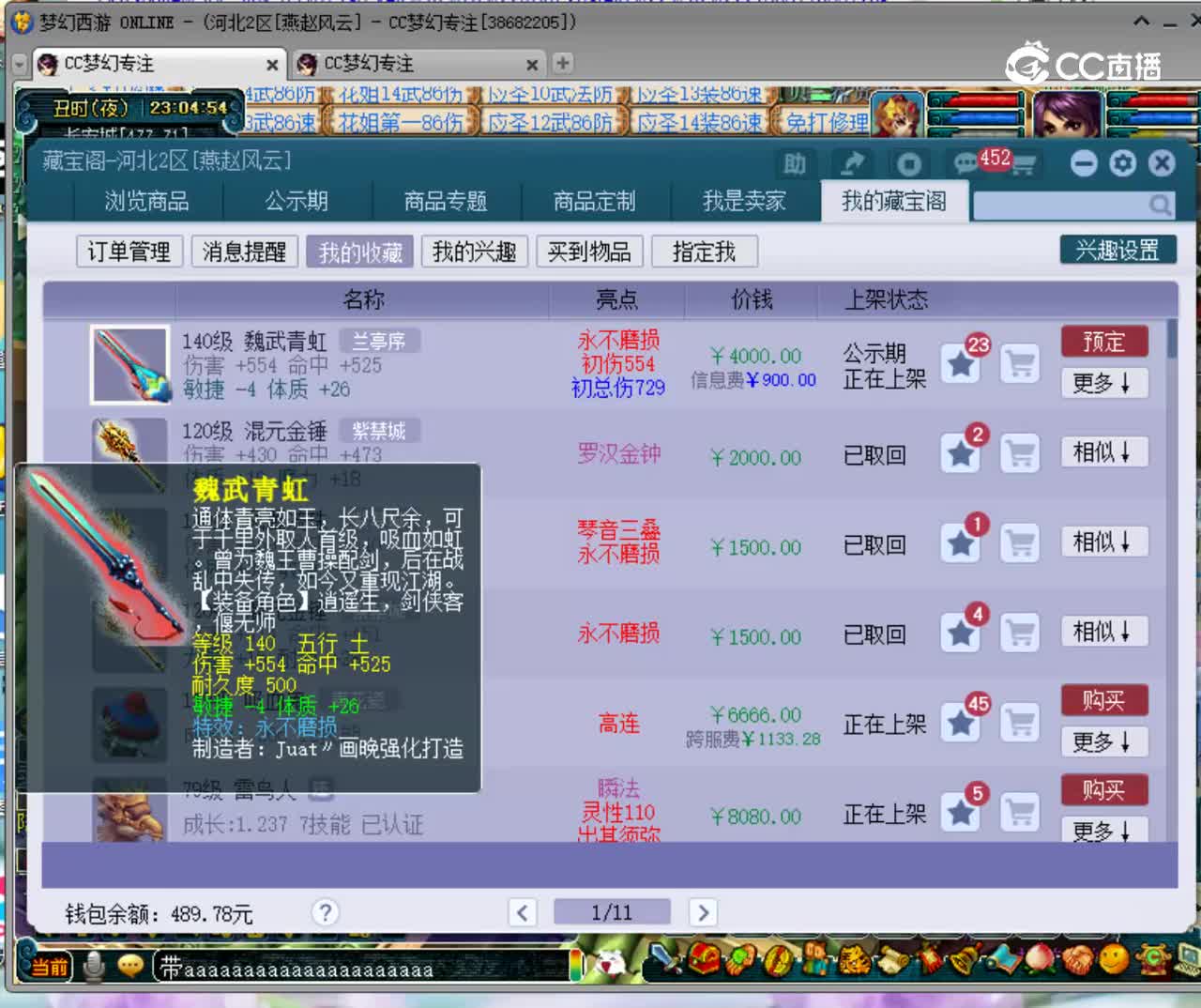This screenshot has width=1201, height=1008.
Task: Click the 助 helper icon in 藏宝阁 header
Action: point(795,164)
